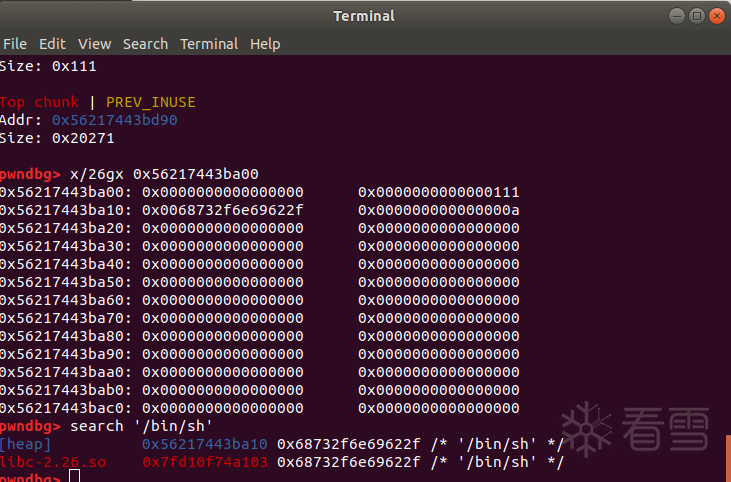Click the [heap] search result label

(x=26, y=444)
